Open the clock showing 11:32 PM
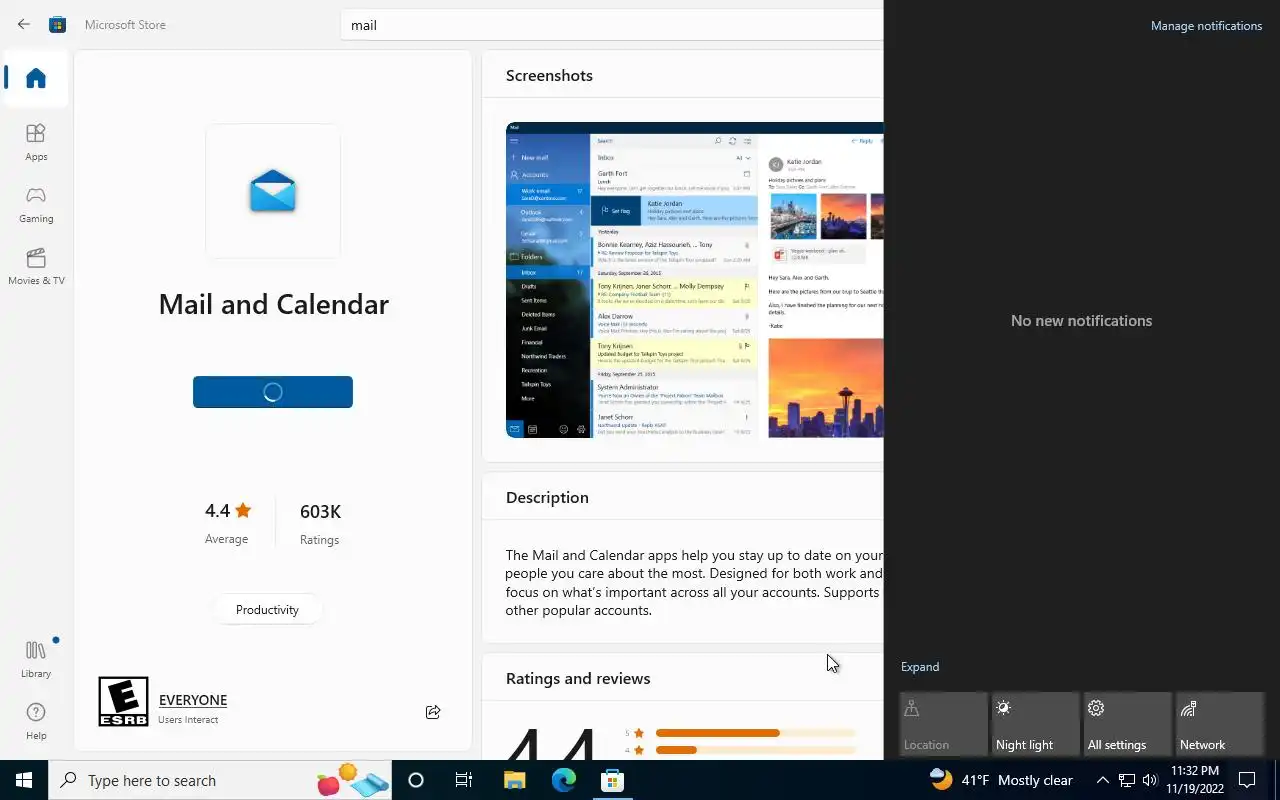 click(1194, 780)
